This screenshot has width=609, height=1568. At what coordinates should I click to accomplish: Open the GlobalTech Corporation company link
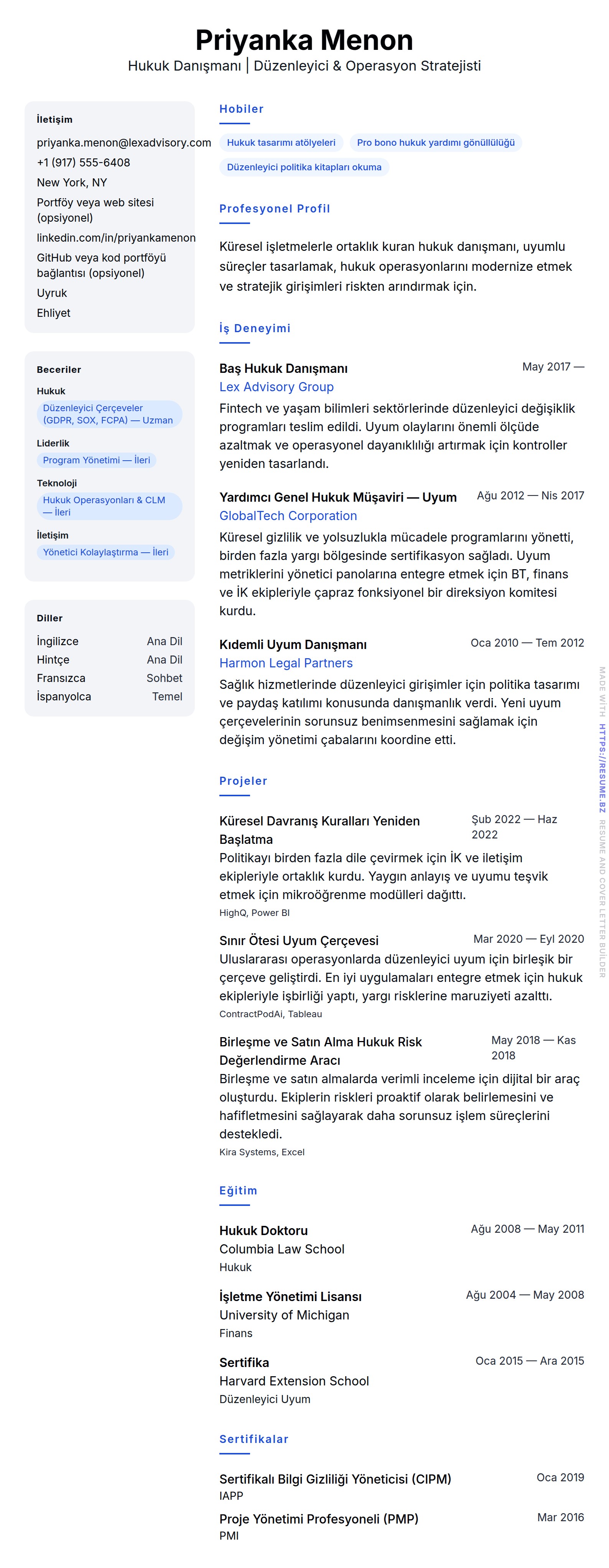[x=288, y=516]
